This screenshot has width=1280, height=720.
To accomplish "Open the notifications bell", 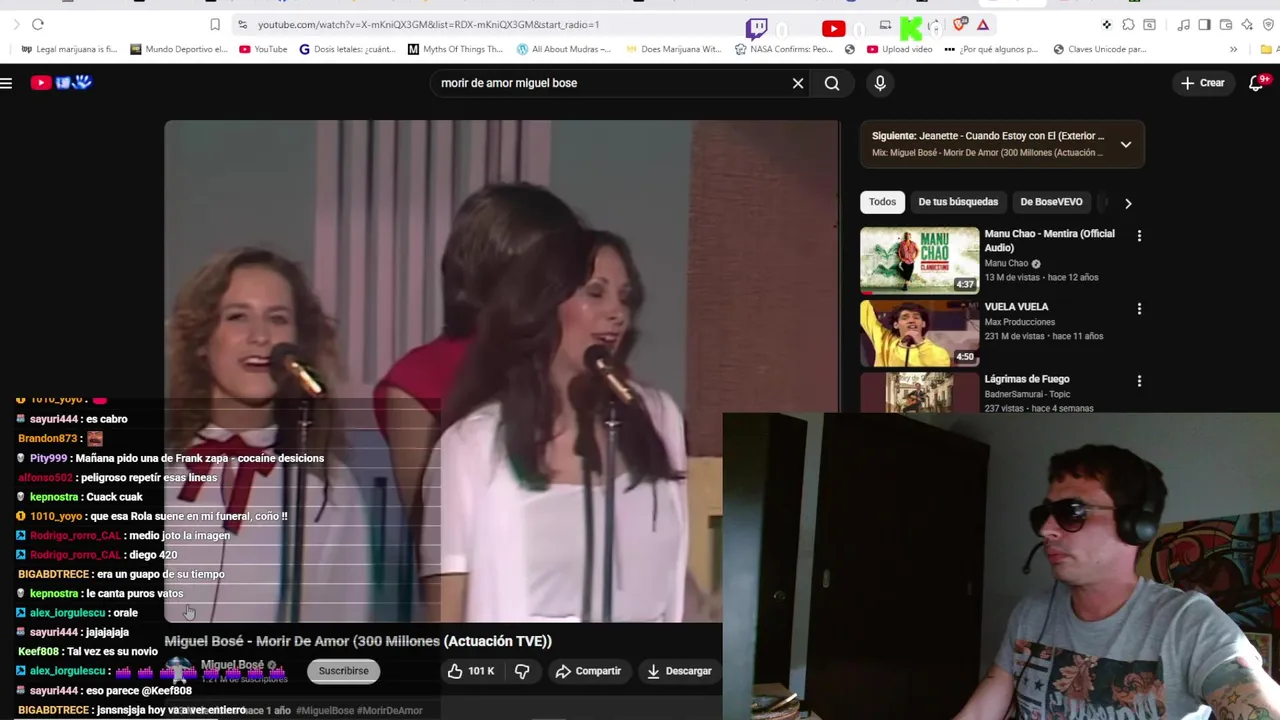I will click(1257, 83).
